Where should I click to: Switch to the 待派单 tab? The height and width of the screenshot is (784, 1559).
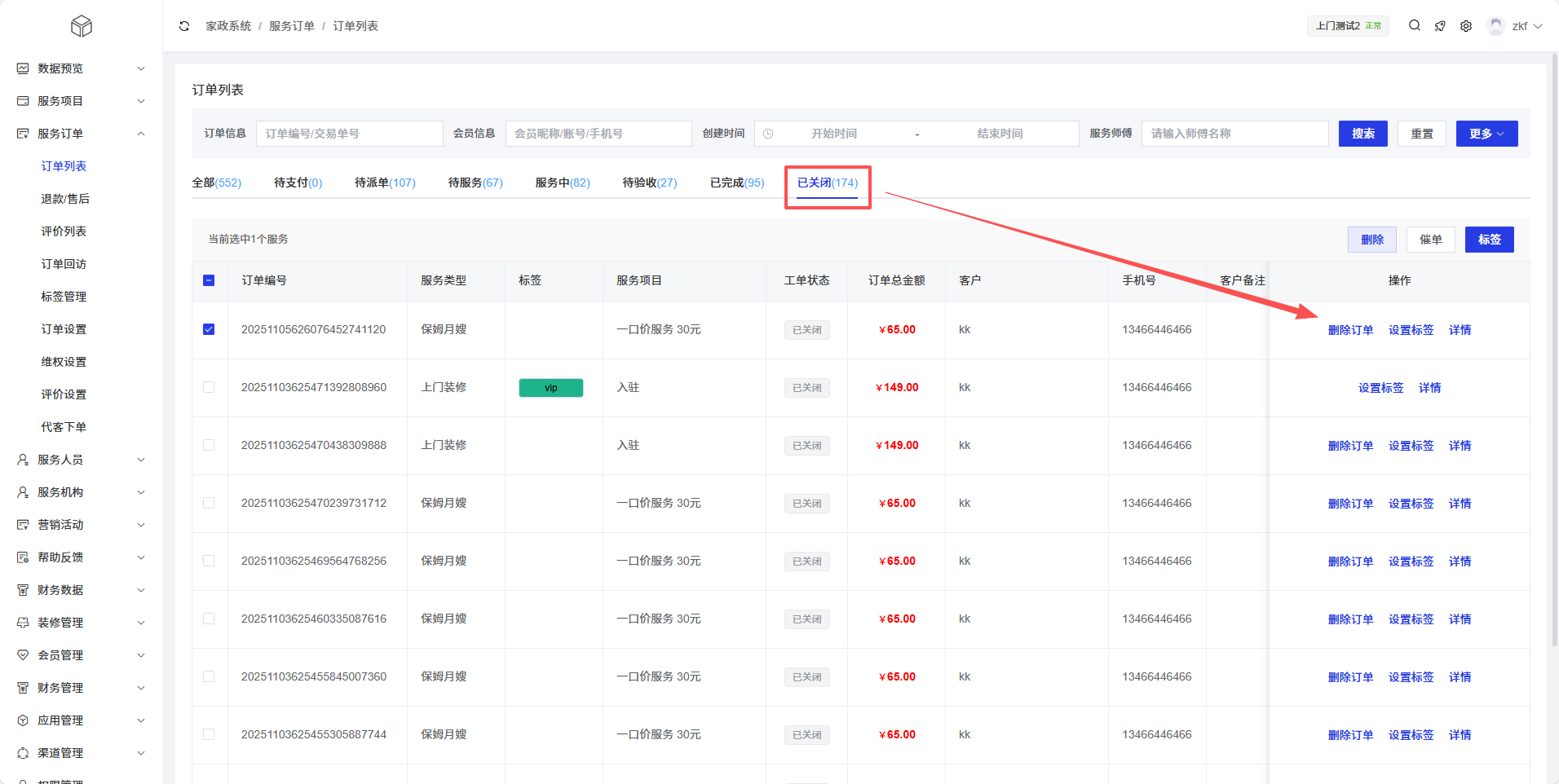click(x=385, y=183)
